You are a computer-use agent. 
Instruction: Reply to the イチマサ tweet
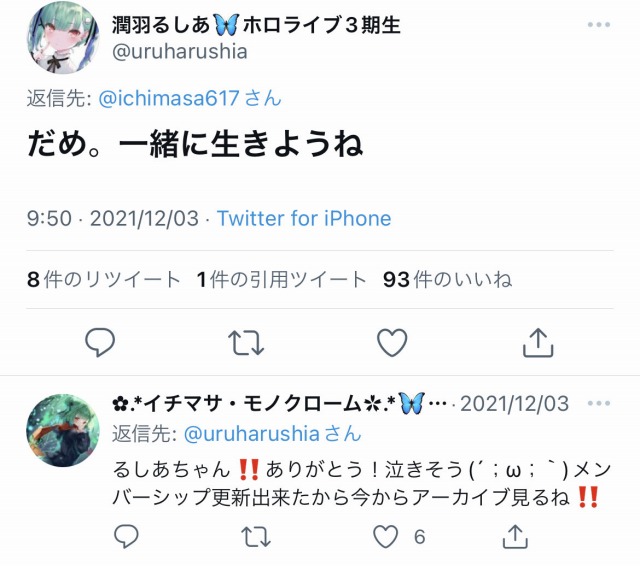point(126,536)
